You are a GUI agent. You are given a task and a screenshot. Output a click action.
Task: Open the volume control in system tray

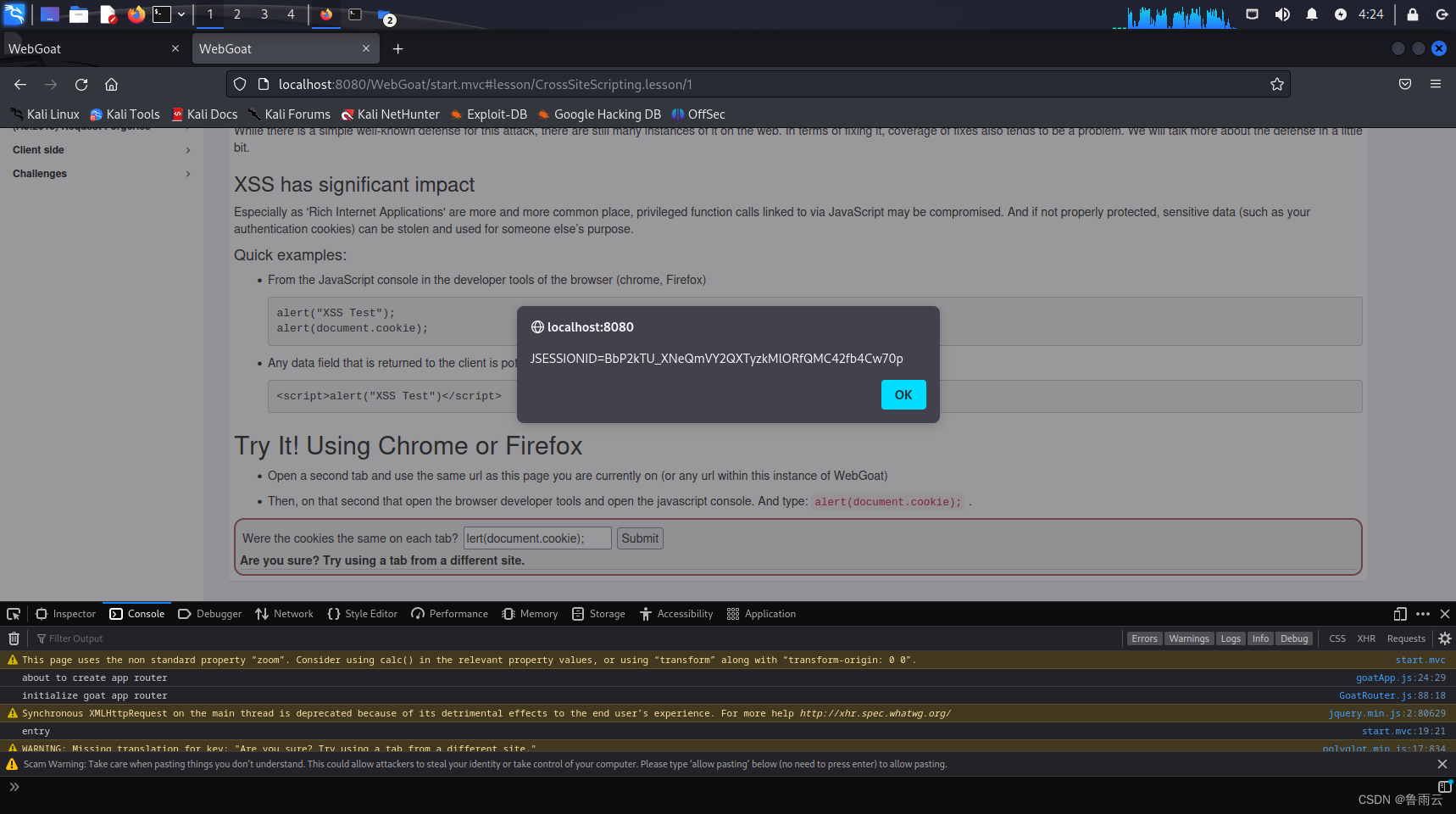pos(1282,14)
